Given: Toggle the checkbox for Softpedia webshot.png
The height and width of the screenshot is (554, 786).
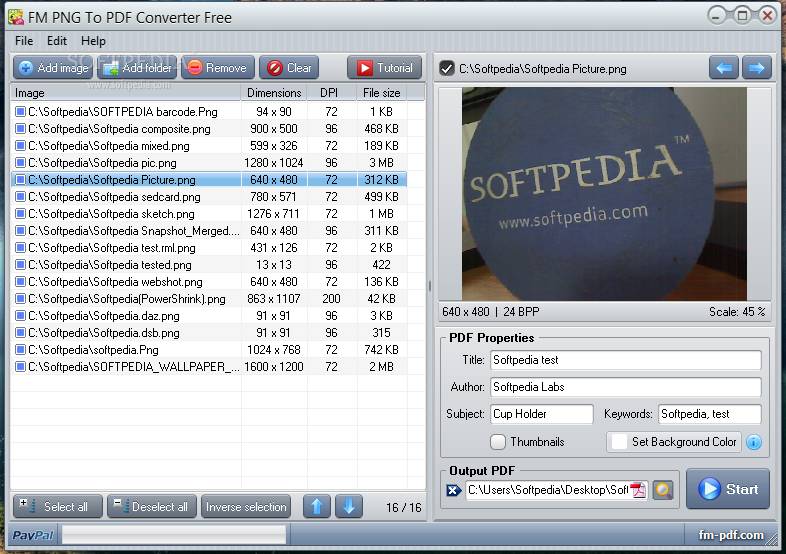Looking at the screenshot, I should pyautogui.click(x=20, y=282).
